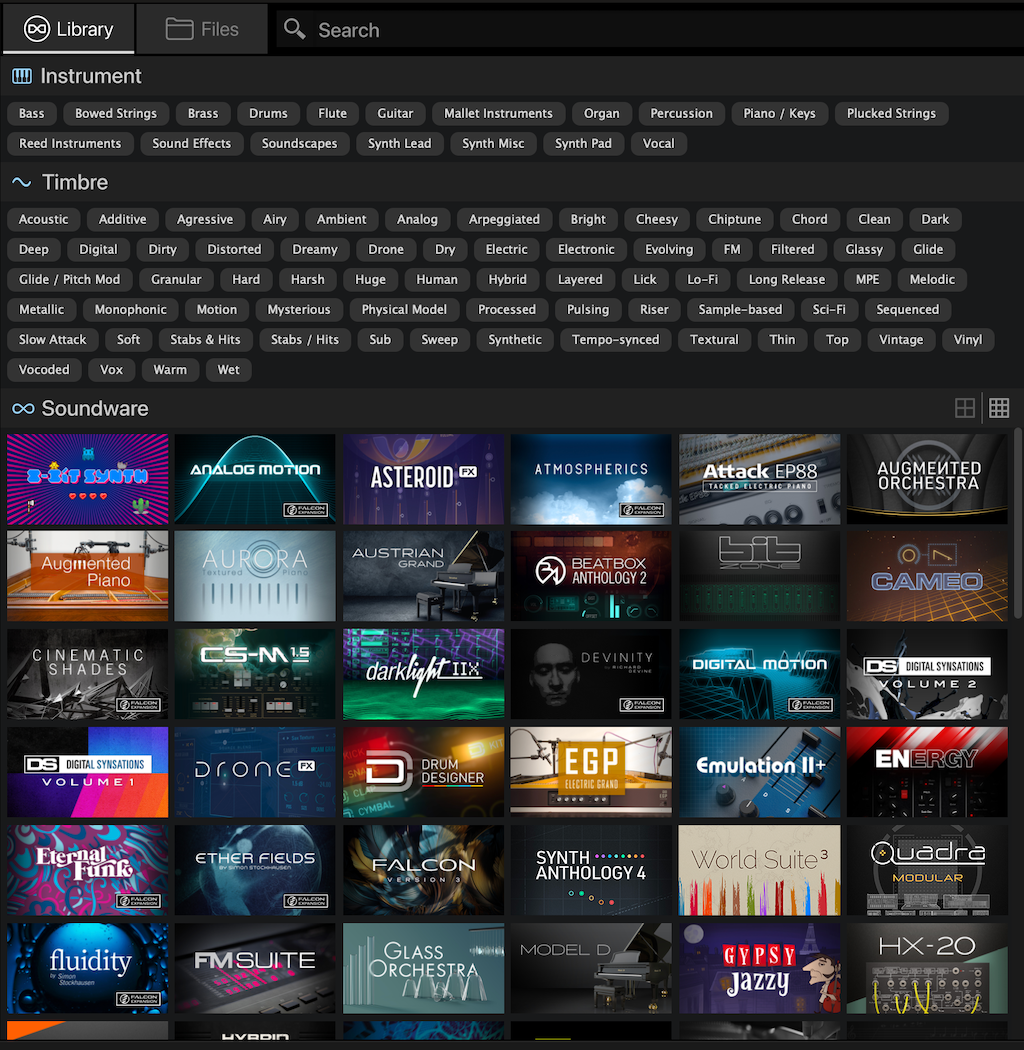
Task: Open the Fluidity soundware
Action: click(x=88, y=968)
